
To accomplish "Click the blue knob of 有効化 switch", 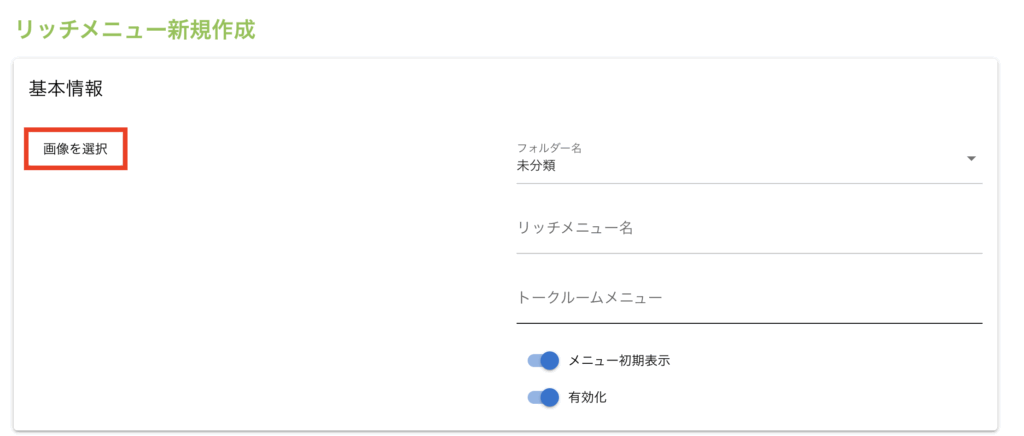I will pos(549,398).
